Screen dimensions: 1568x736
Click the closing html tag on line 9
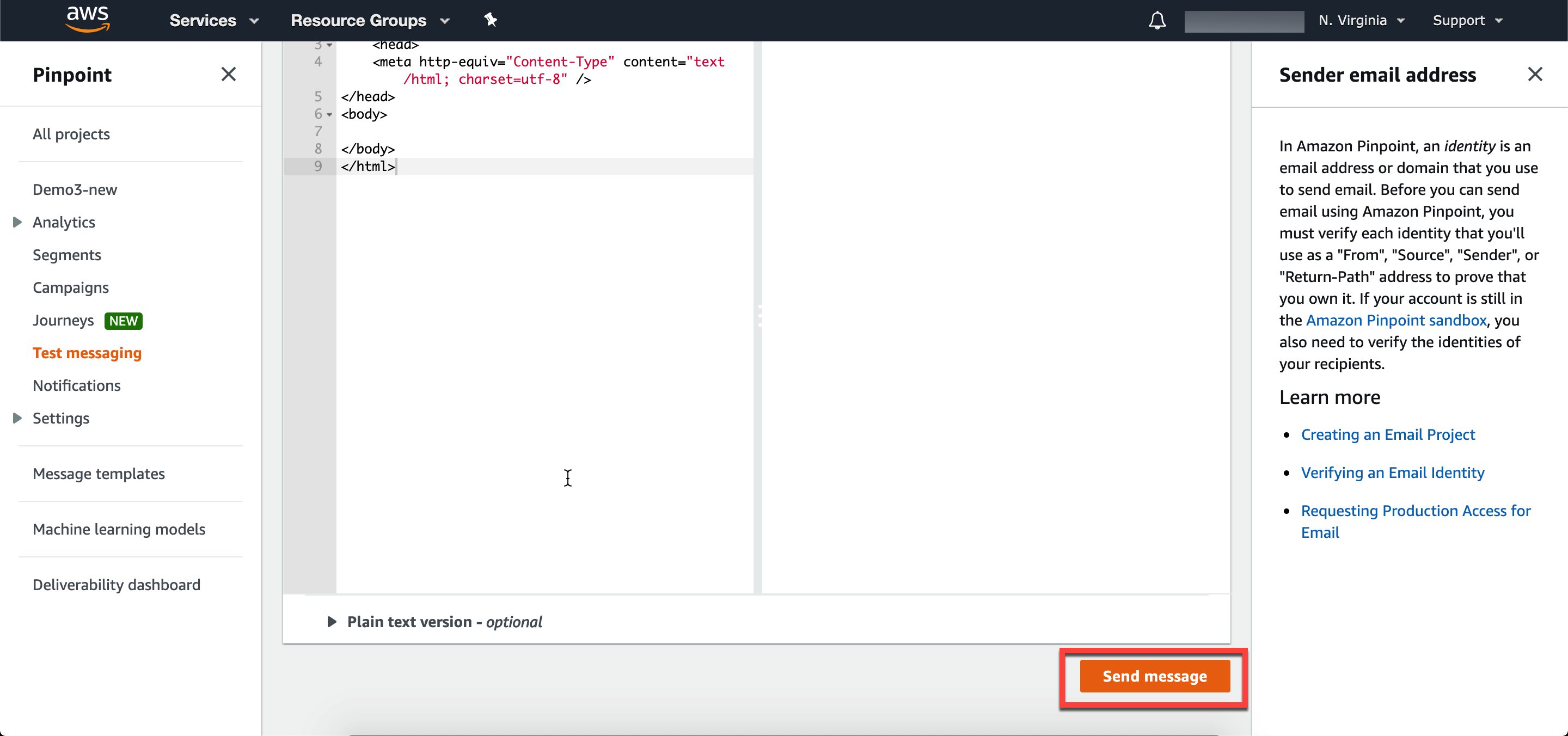367,166
